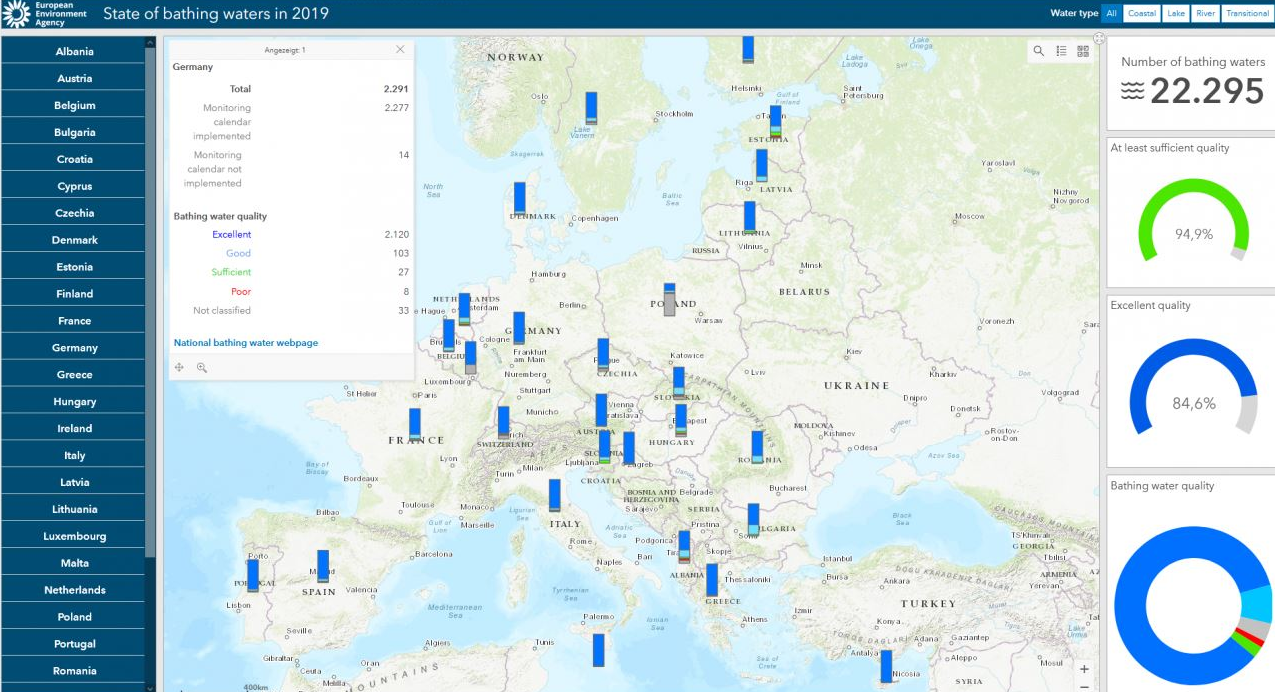This screenshot has height=692, width=1275.
Task: Select the Transitional water type filter
Action: tap(1247, 14)
